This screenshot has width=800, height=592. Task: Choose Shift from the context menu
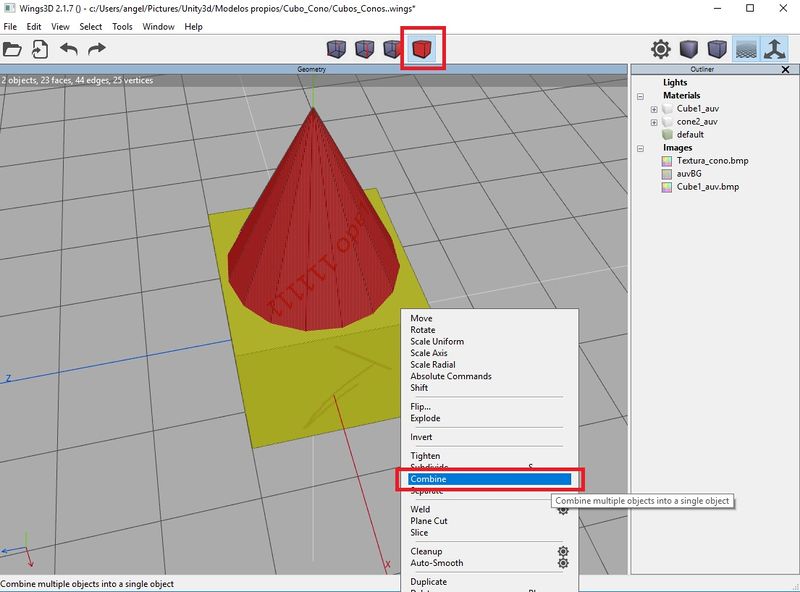[x=419, y=388]
